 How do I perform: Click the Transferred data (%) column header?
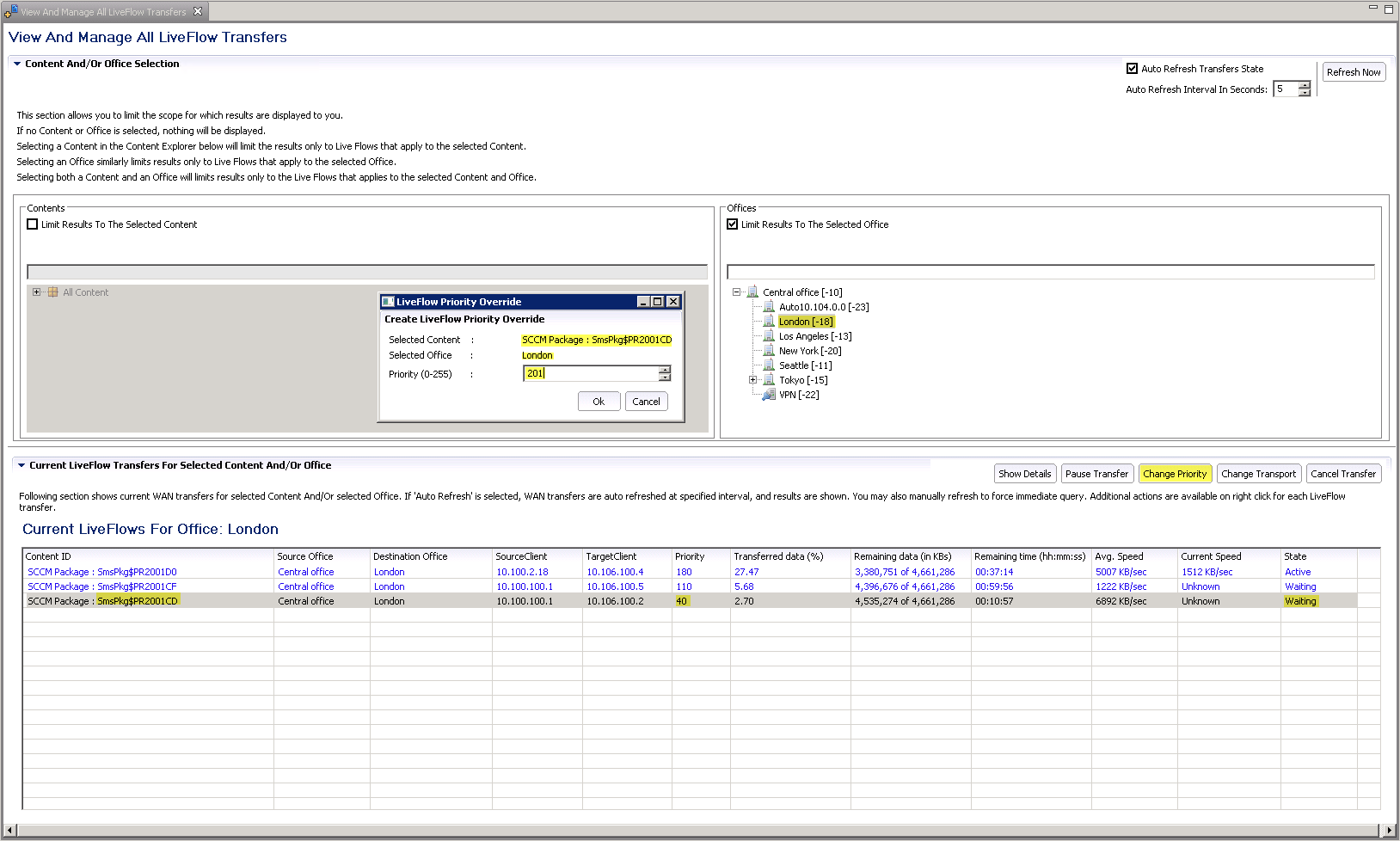pos(790,556)
